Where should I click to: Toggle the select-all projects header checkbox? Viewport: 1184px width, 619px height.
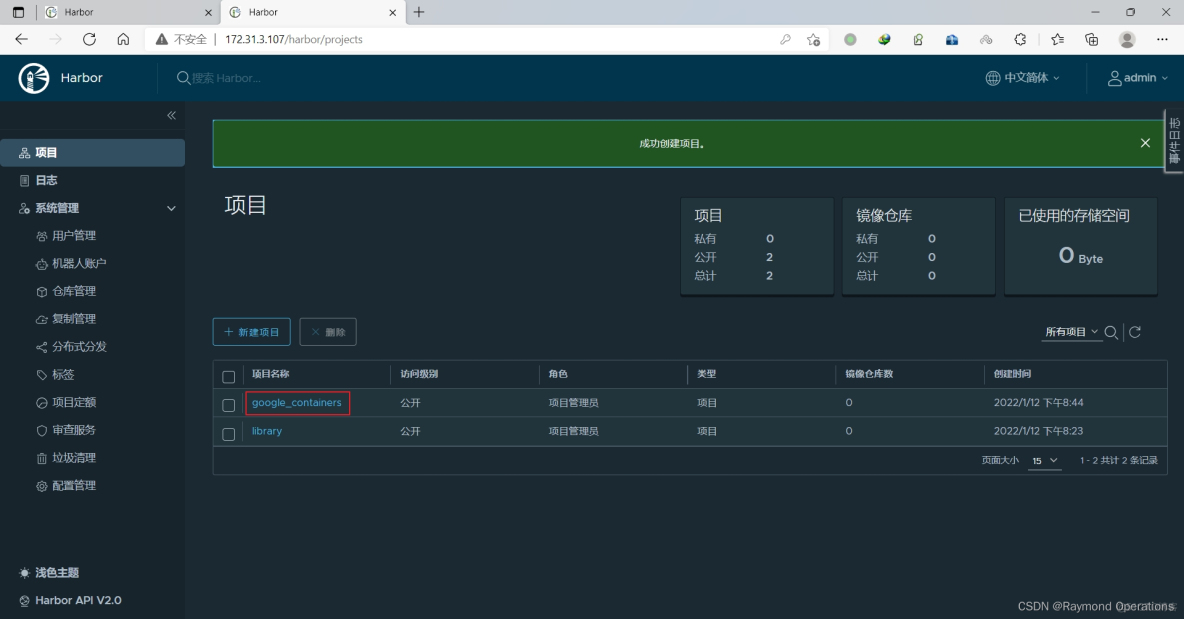coord(229,376)
